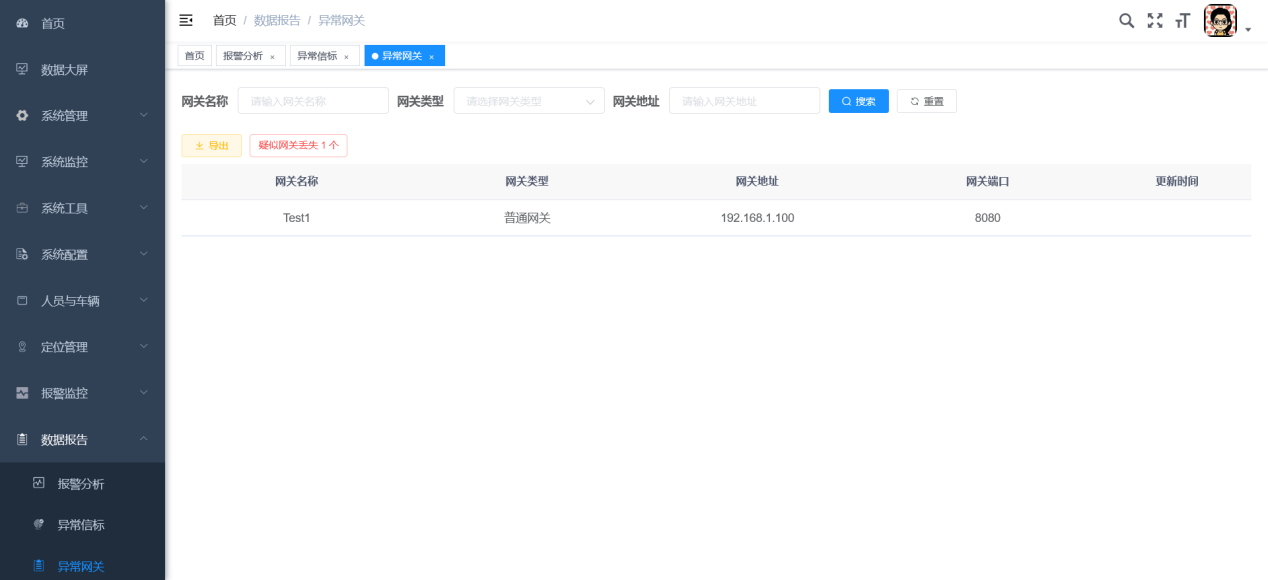Click the 数据报告 breadcrumb link
This screenshot has height=580, width=1268.
(277, 20)
